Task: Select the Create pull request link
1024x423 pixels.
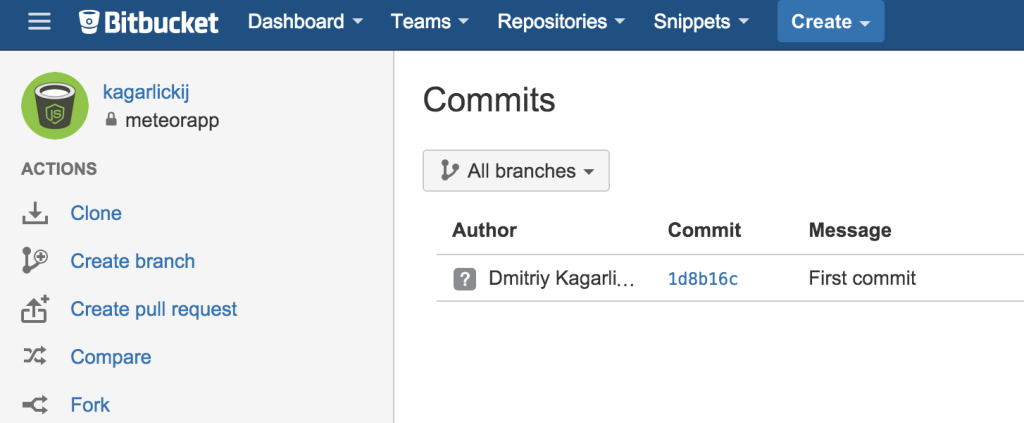Action: tap(154, 309)
